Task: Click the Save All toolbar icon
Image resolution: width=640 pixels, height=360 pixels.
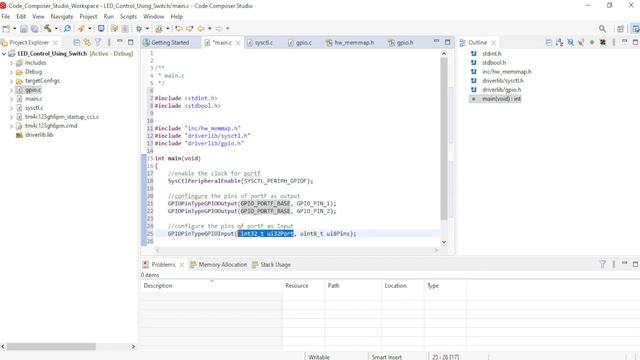Action: click(x=35, y=29)
